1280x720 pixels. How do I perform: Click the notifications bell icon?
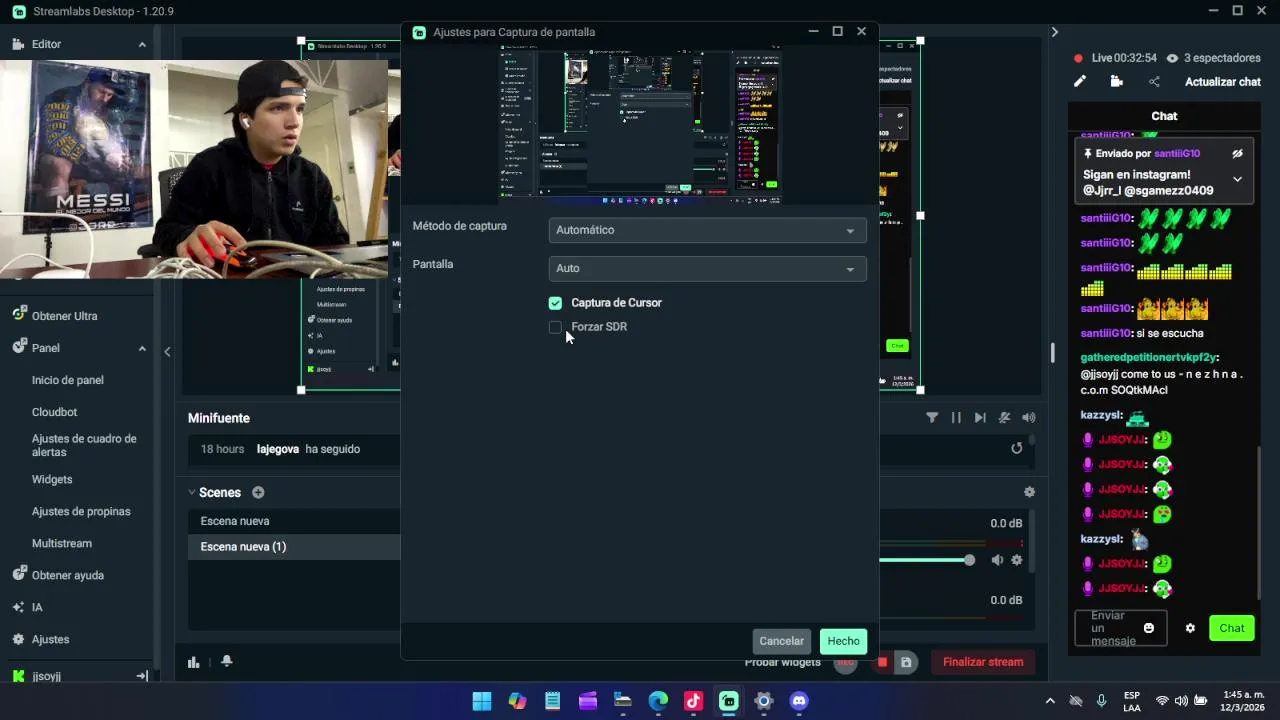227,662
